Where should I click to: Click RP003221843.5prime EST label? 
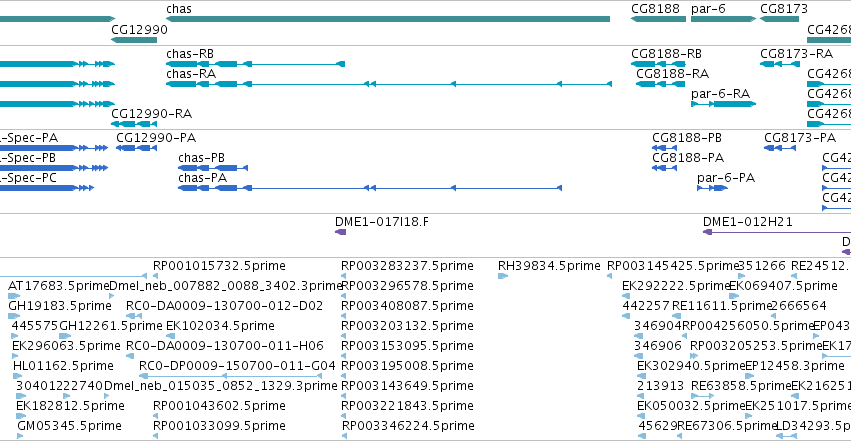[x=407, y=406]
